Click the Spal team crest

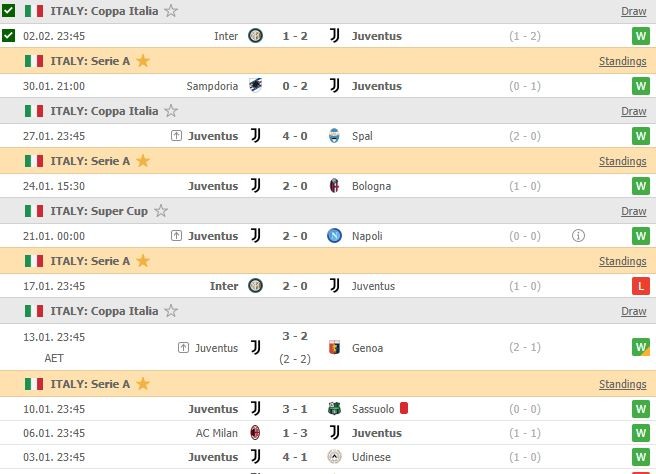(x=334, y=136)
